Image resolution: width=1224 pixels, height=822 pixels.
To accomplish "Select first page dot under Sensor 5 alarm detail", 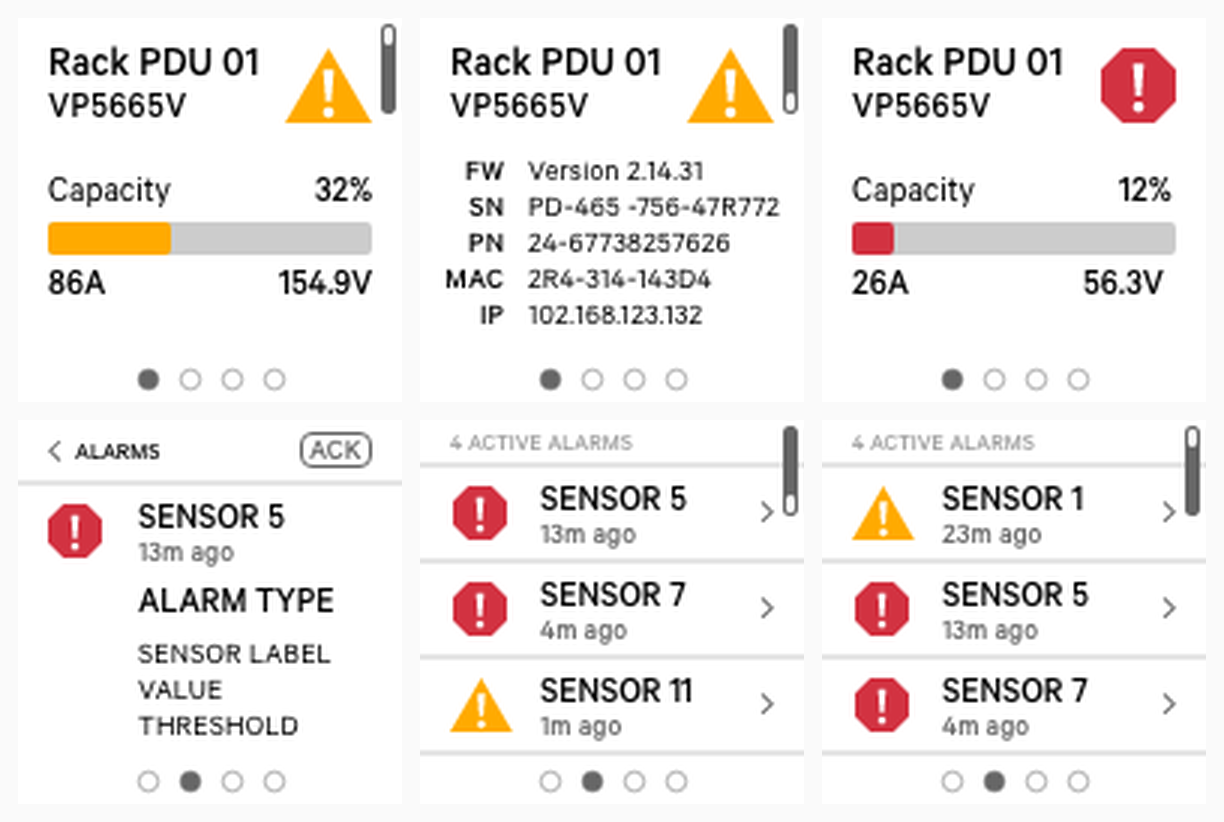I will pyautogui.click(x=148, y=782).
